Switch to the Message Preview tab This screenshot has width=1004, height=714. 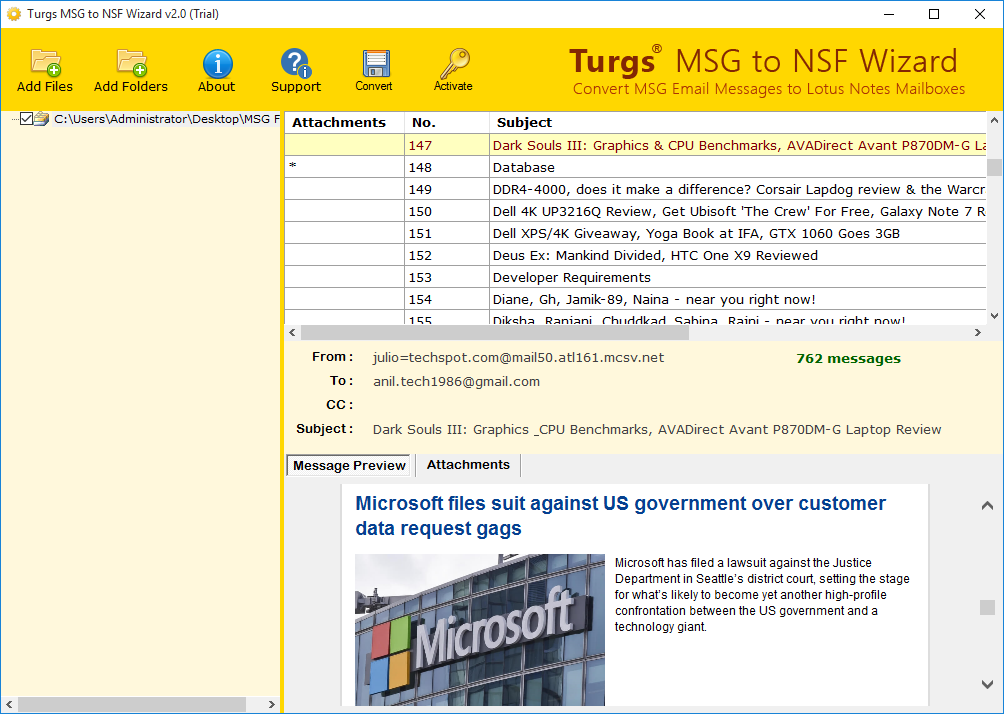coord(349,466)
